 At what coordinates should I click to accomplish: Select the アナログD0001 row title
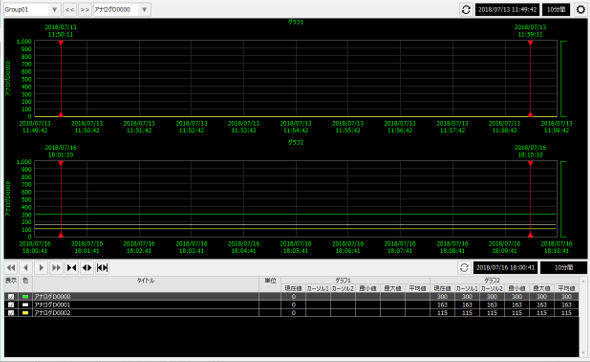click(x=52, y=305)
